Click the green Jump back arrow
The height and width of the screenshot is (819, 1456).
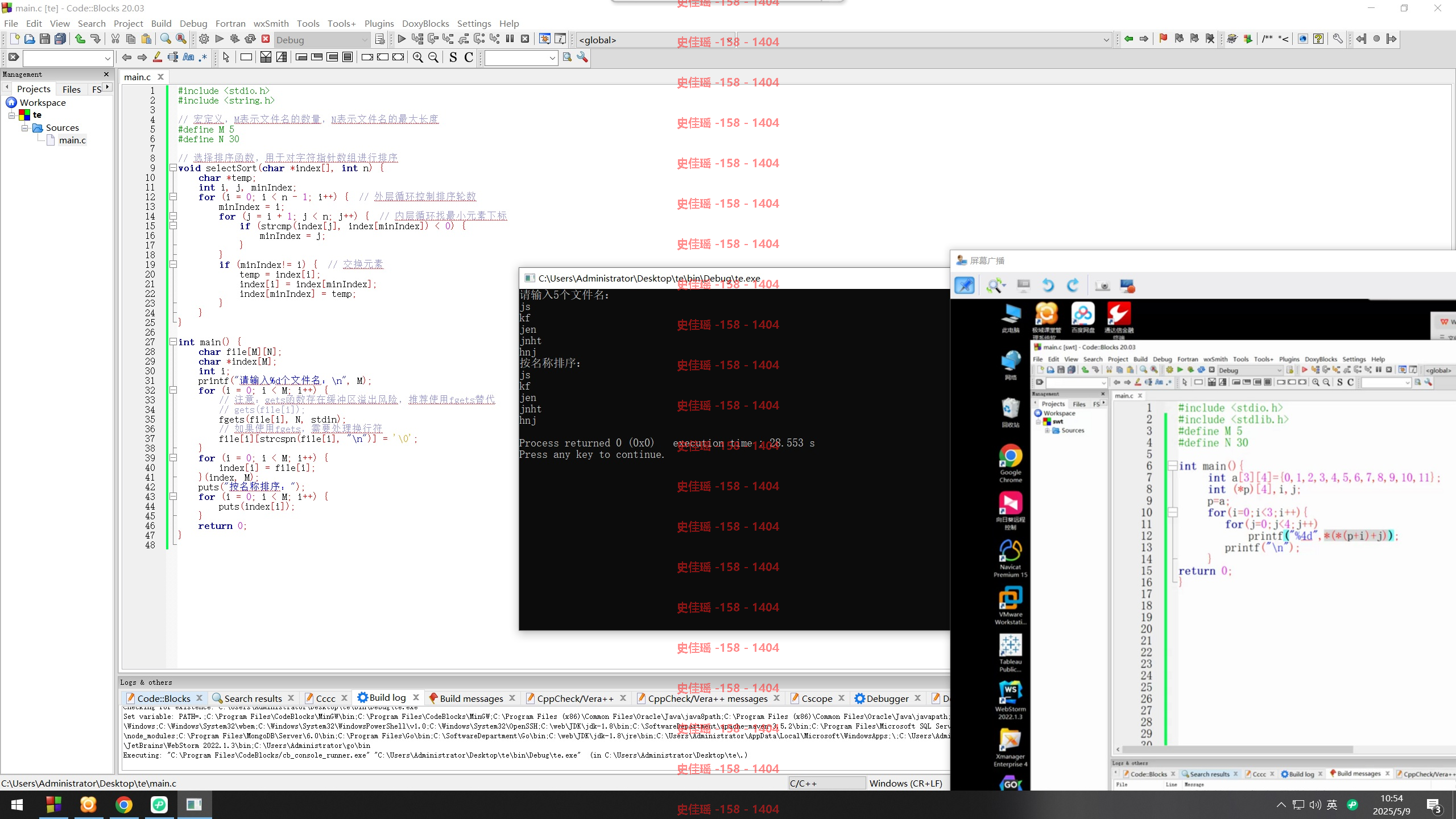point(1129,39)
